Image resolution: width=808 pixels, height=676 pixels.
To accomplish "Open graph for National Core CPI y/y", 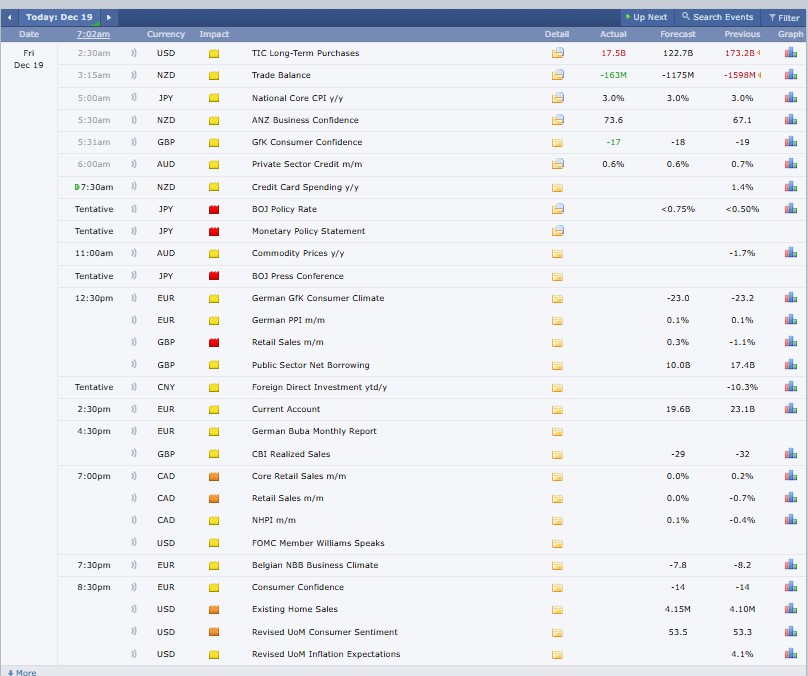I will tap(791, 98).
